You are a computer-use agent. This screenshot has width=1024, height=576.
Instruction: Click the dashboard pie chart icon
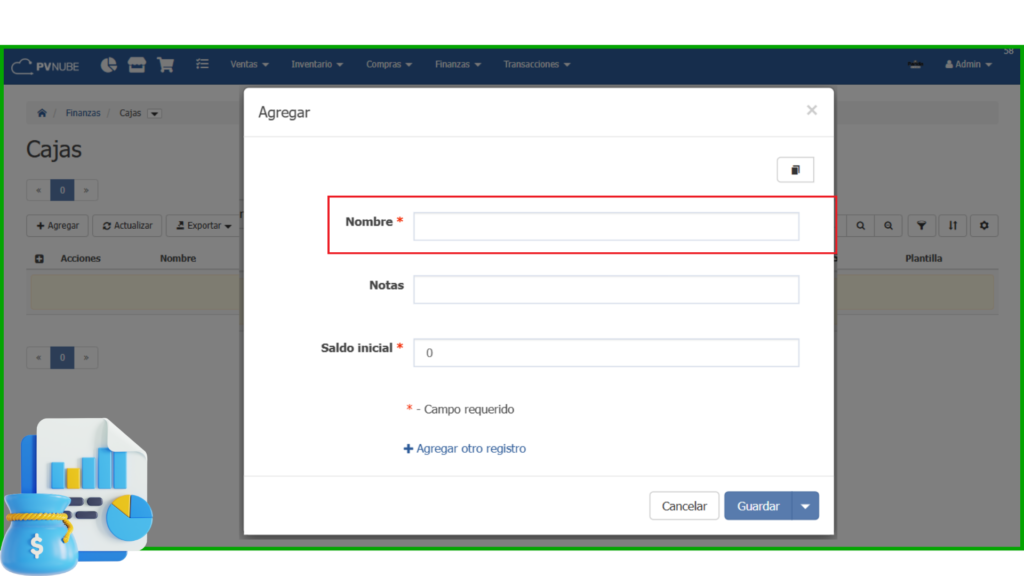coord(109,65)
